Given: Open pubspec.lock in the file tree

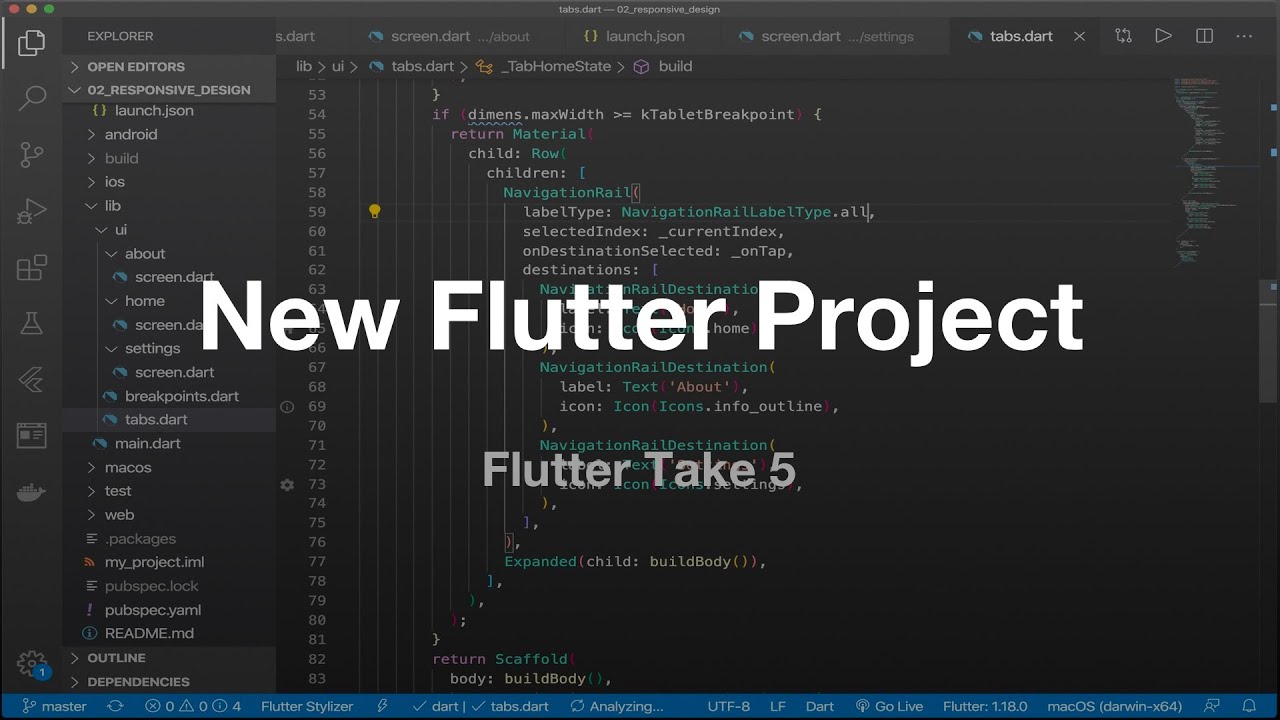Looking at the screenshot, I should [x=151, y=586].
